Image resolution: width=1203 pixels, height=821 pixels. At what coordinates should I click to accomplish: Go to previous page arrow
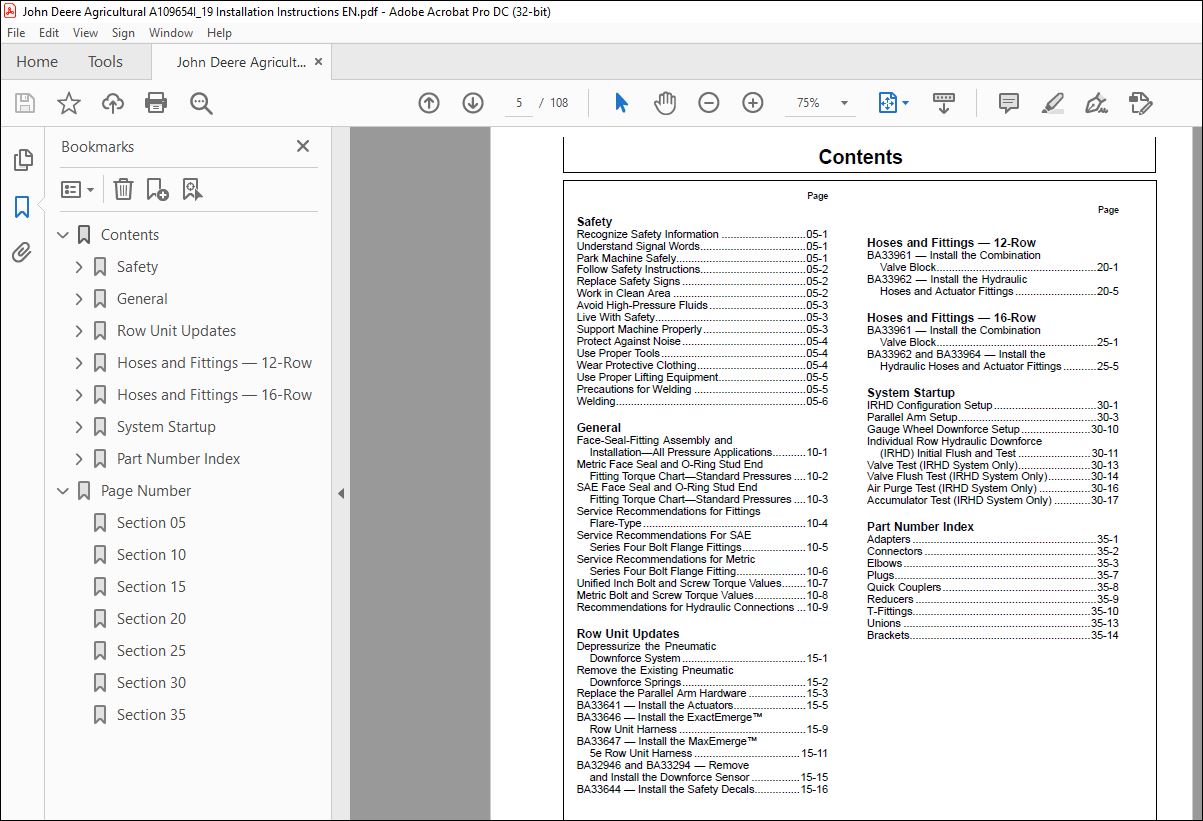429,103
